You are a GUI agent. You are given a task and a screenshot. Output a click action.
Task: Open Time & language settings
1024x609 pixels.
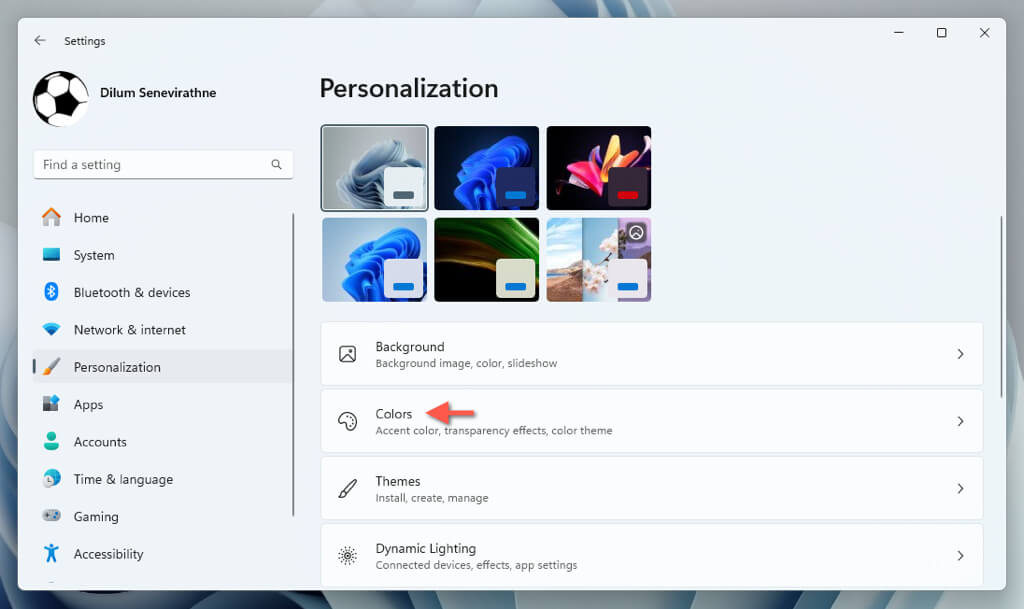163,478
